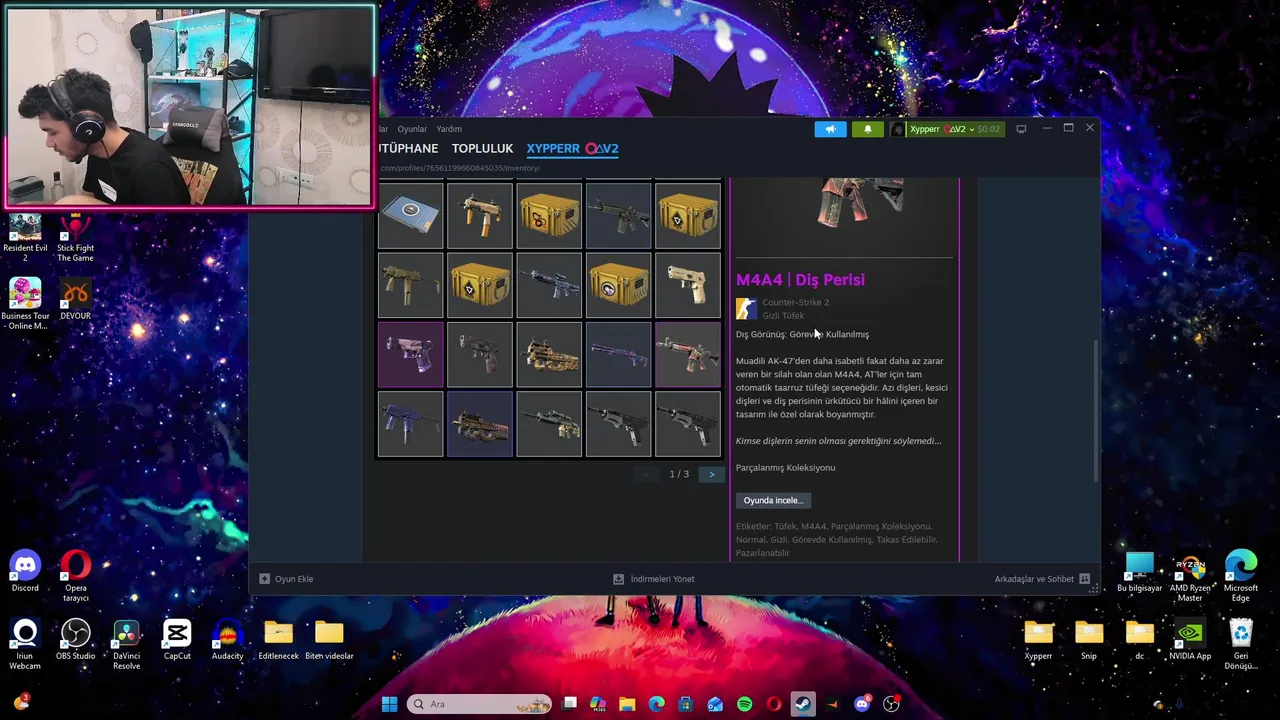This screenshot has height=720, width=1280.
Task: Open Opera tarayıcı desktop shortcut
Action: point(75,576)
